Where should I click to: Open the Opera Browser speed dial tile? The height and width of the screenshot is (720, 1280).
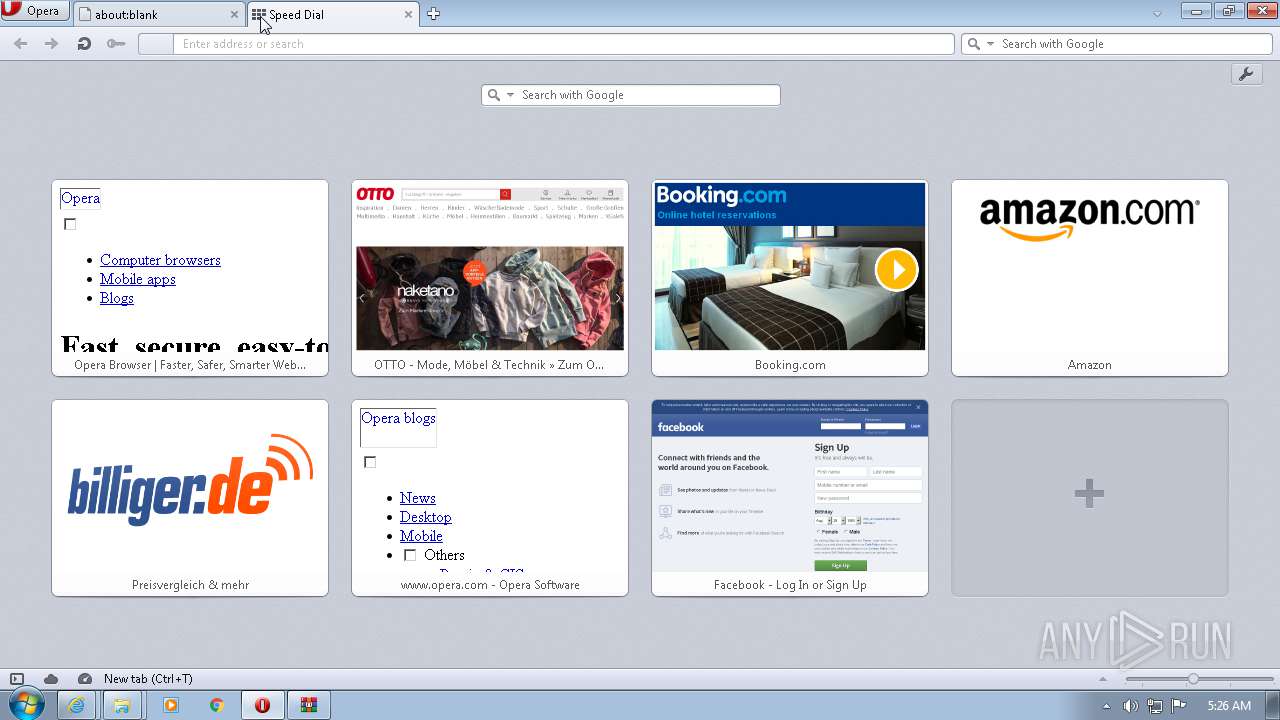(x=190, y=278)
